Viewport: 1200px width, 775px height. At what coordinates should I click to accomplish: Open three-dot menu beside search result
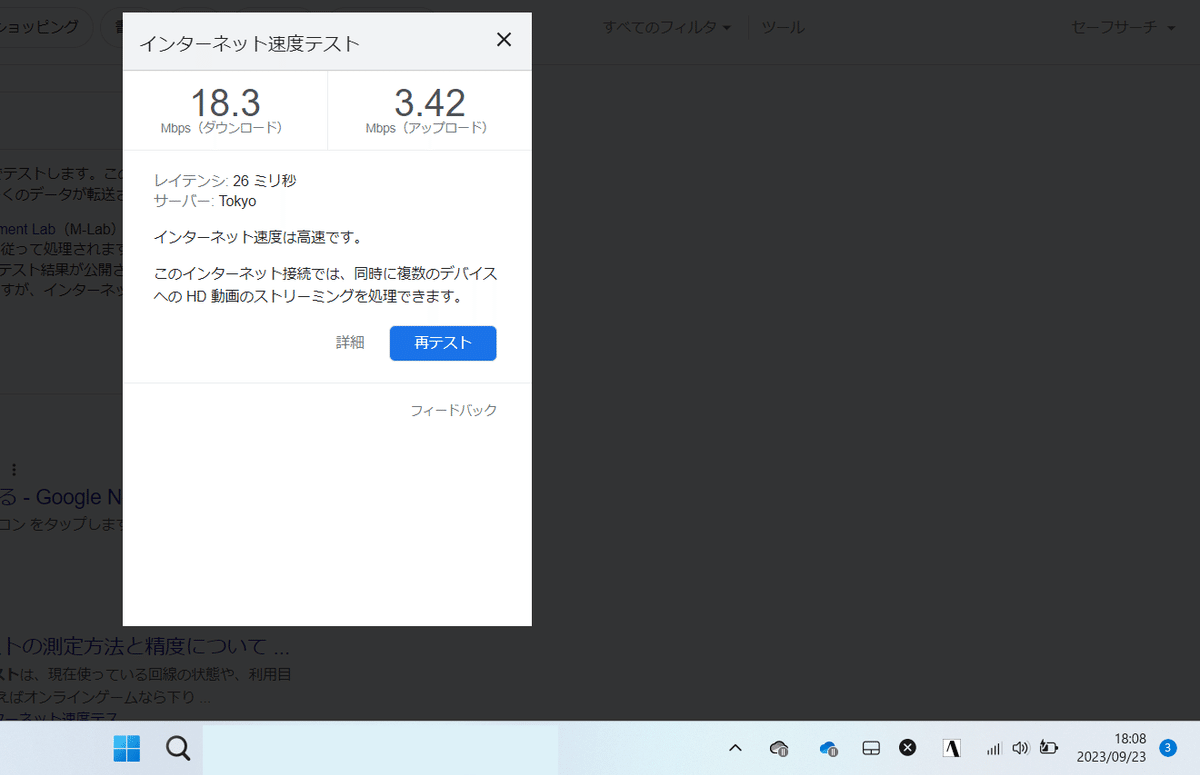pos(14,469)
